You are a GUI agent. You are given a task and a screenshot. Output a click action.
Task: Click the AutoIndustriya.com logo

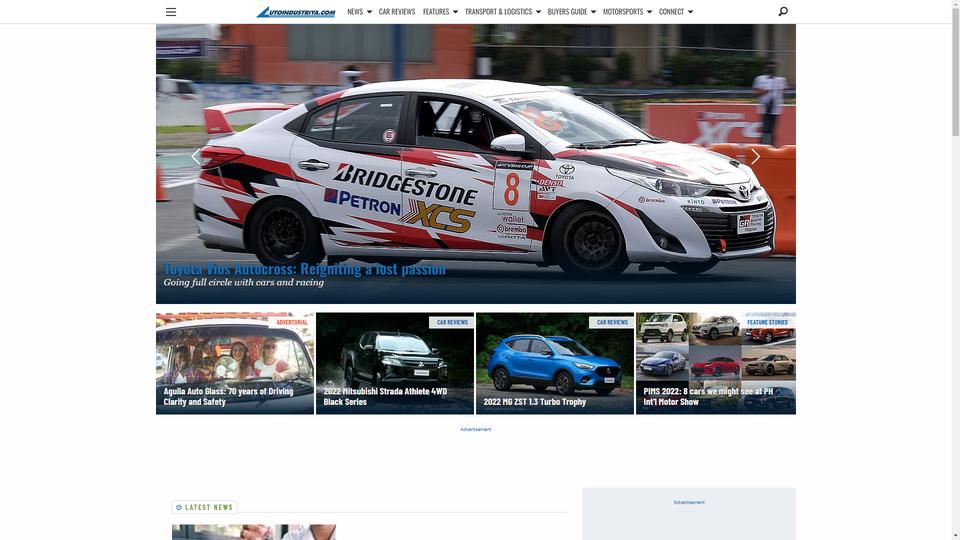click(x=296, y=12)
